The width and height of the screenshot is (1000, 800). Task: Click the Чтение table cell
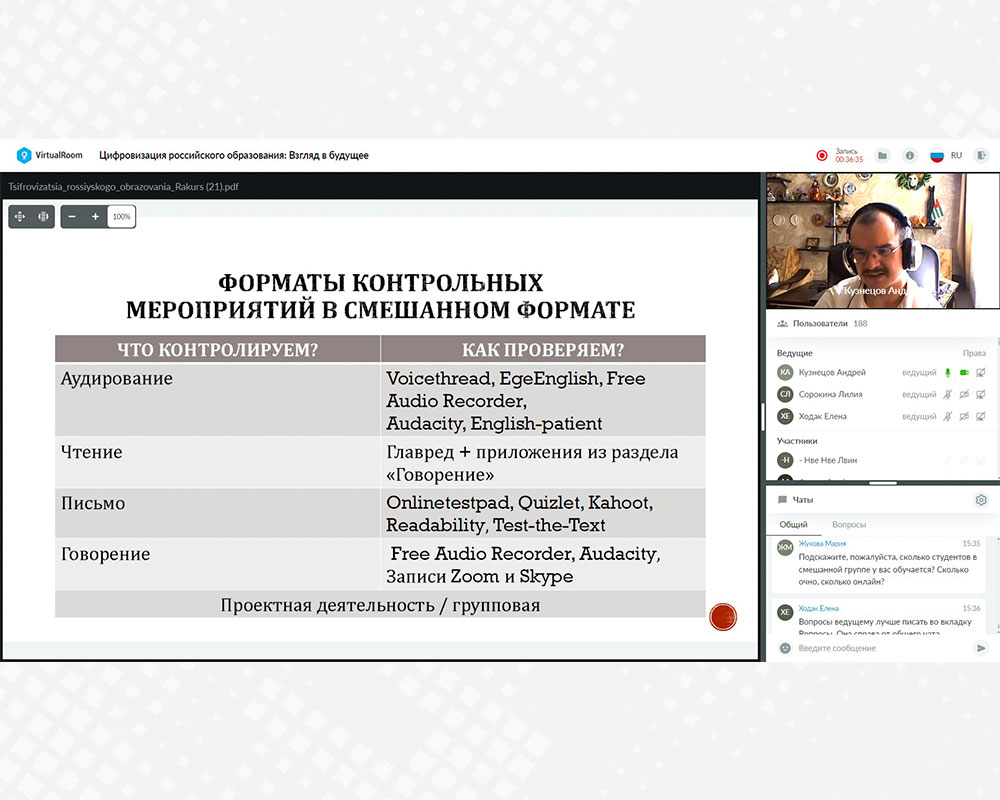coord(217,463)
